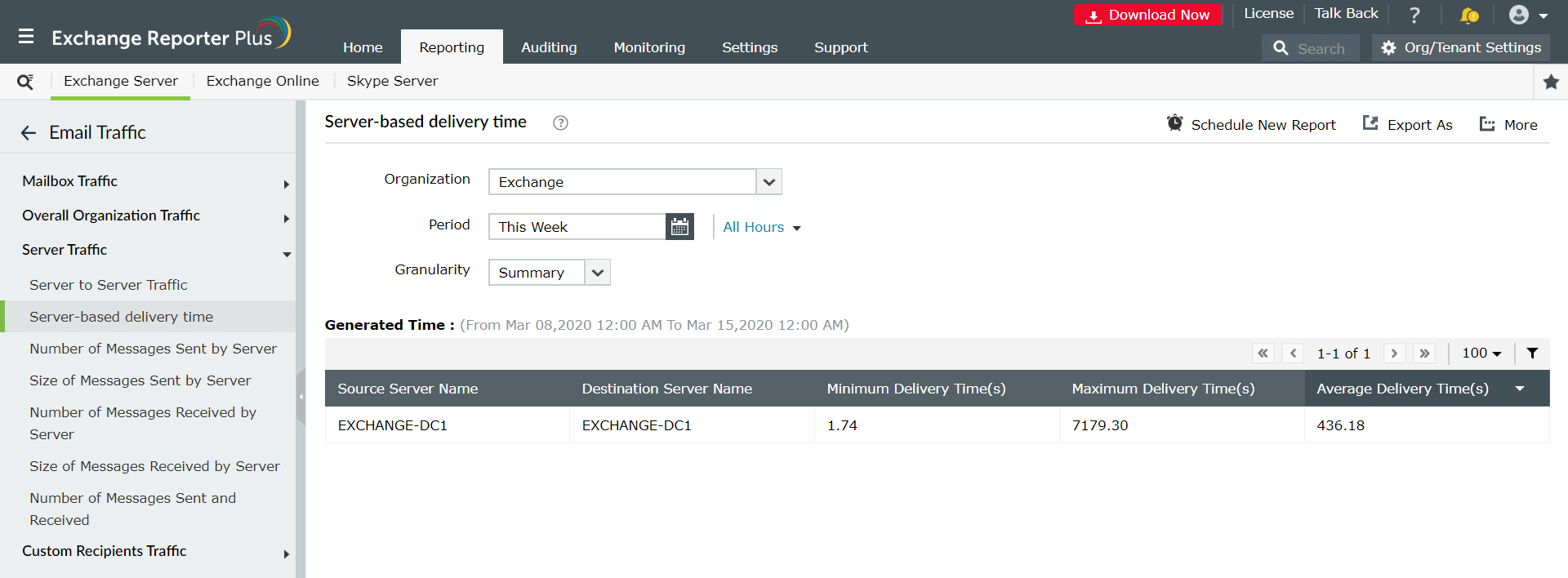Click the More options icon
1568x578 pixels.
point(1487,124)
